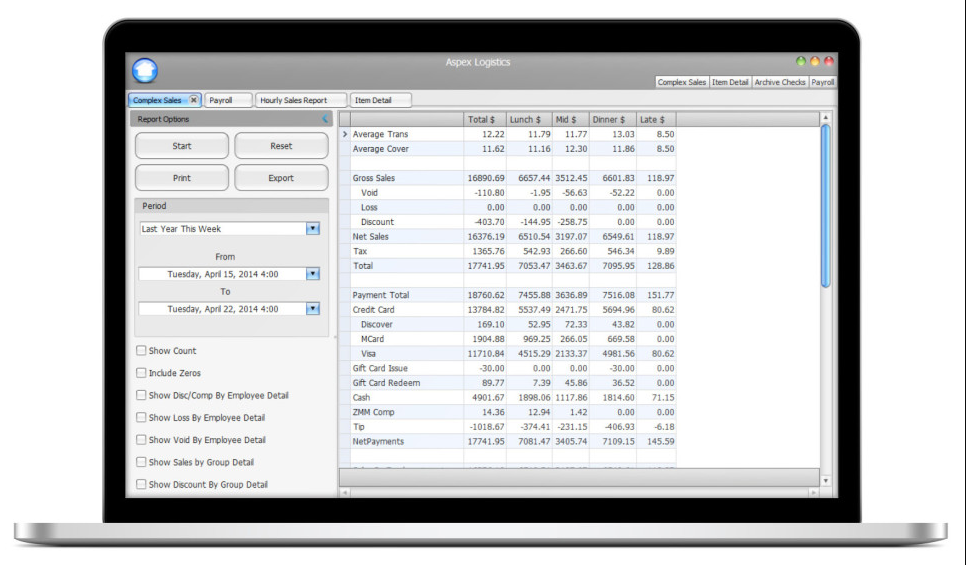Click the green window control button
Screen dimensions: 966x565
pos(801,61)
